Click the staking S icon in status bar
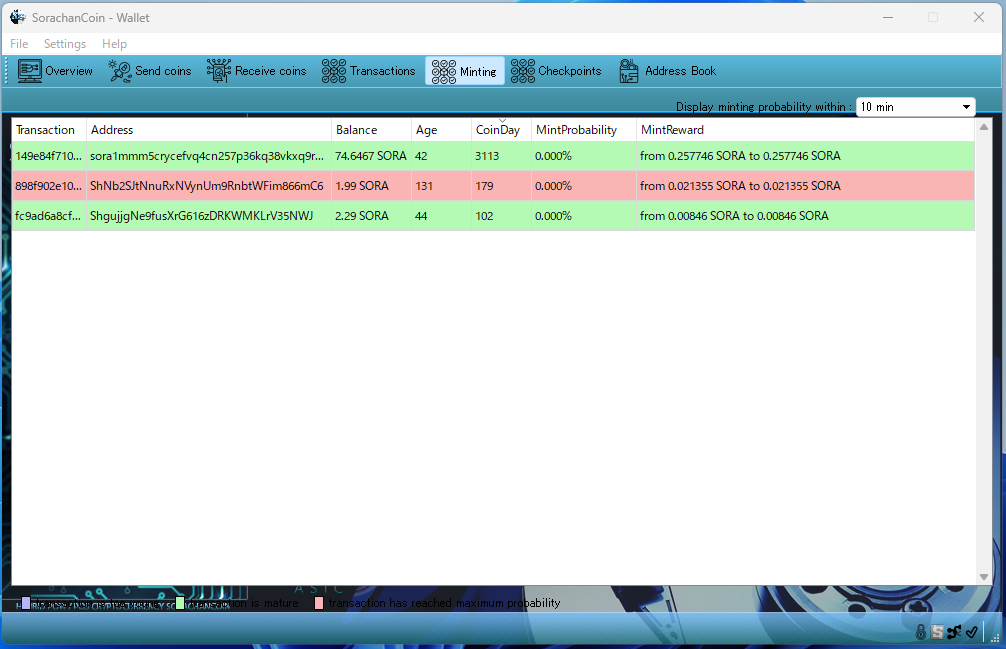The image size is (1006, 649). 937,632
